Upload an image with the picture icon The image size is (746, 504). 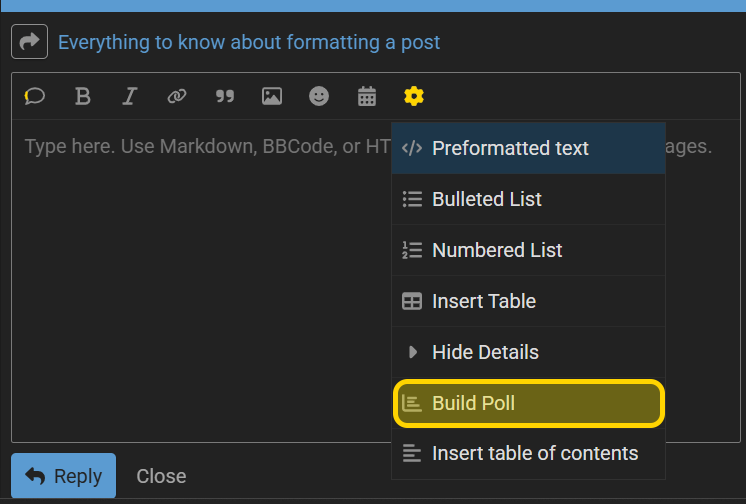[x=272, y=96]
